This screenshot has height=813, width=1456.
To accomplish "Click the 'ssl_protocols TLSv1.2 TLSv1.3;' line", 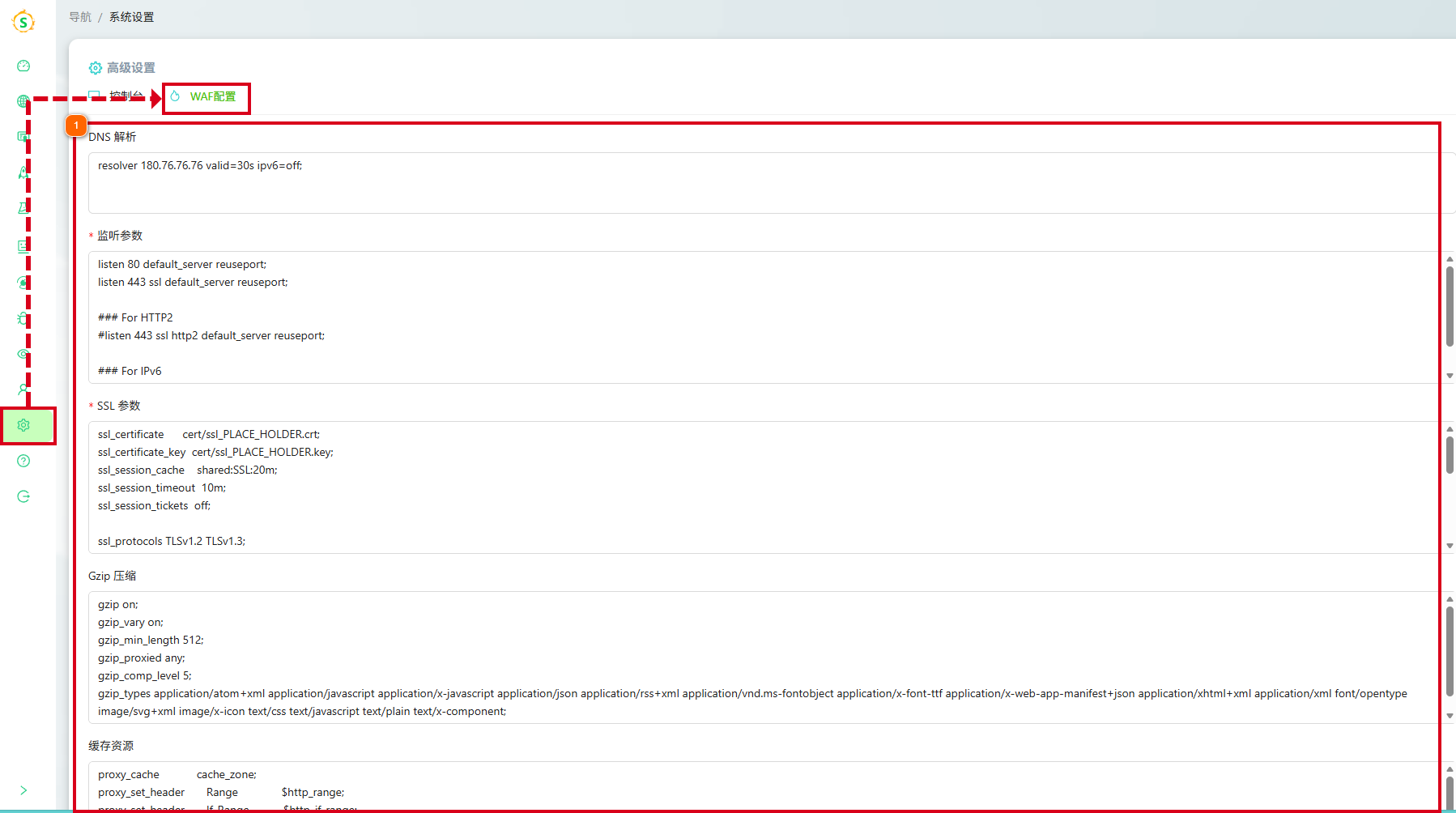I will pos(172,541).
